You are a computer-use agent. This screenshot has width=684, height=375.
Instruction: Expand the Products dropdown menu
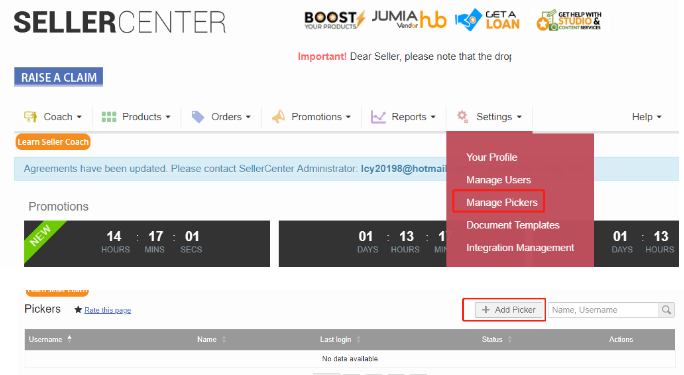136,116
